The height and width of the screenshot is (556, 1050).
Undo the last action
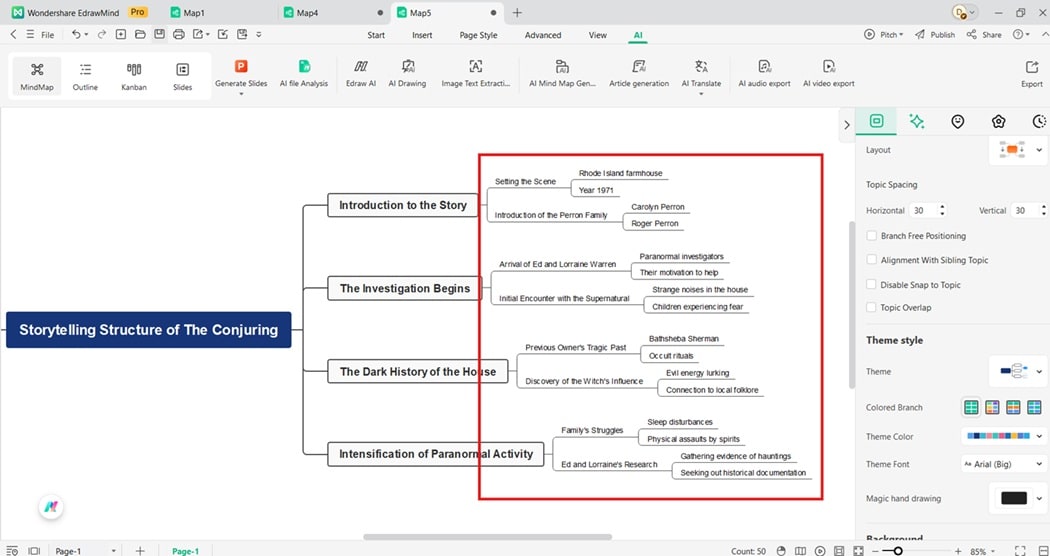point(76,34)
